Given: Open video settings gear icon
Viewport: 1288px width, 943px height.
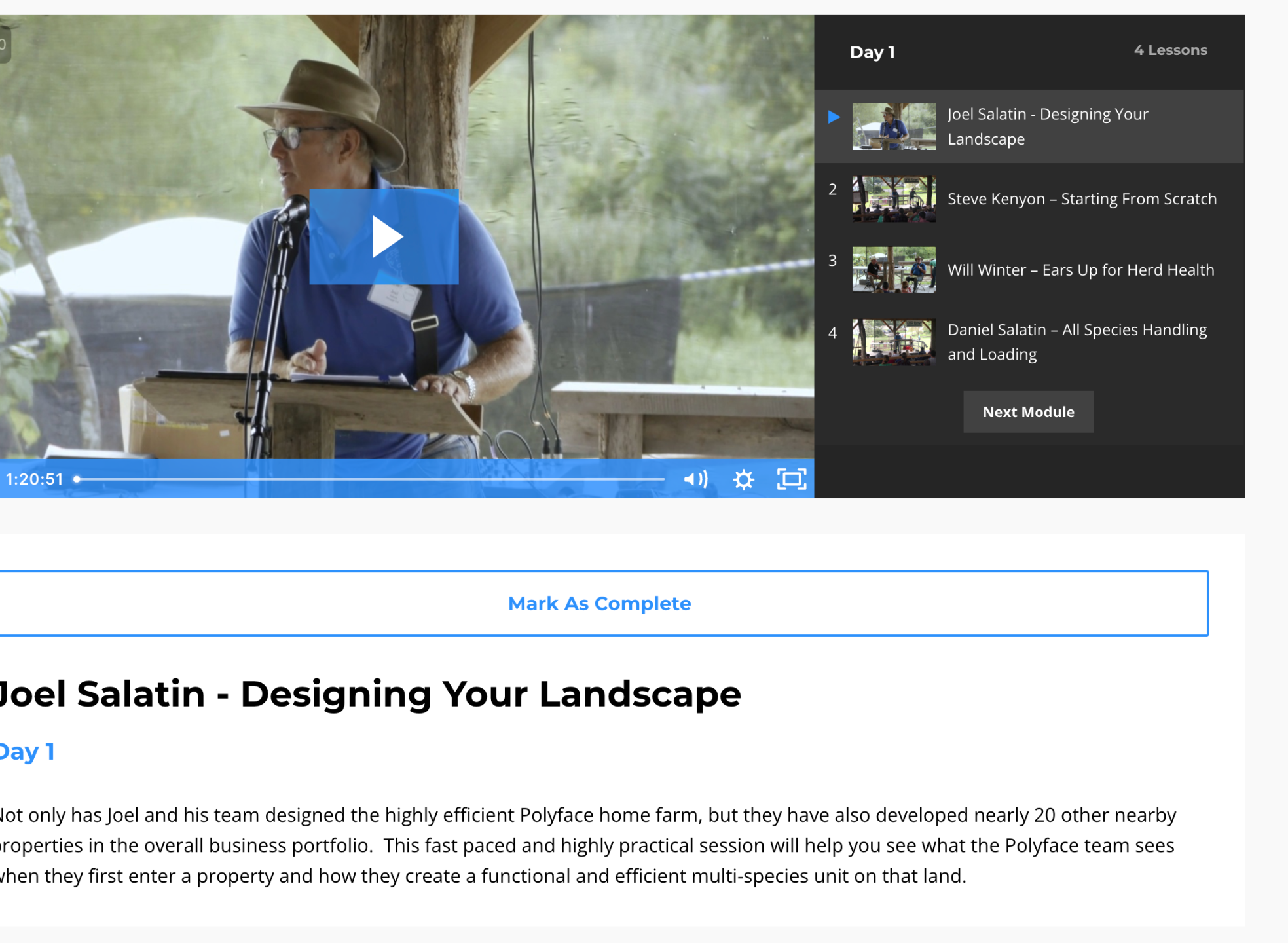Looking at the screenshot, I should [743, 479].
